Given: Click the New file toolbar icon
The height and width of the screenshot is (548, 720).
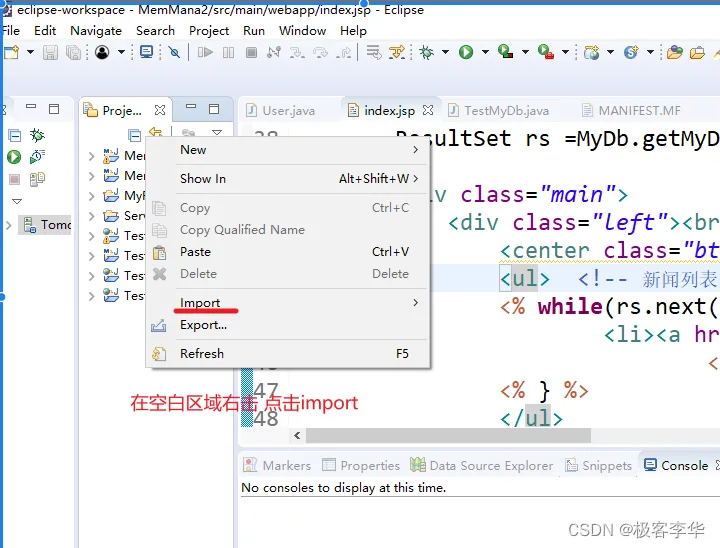Looking at the screenshot, I should click(11, 52).
